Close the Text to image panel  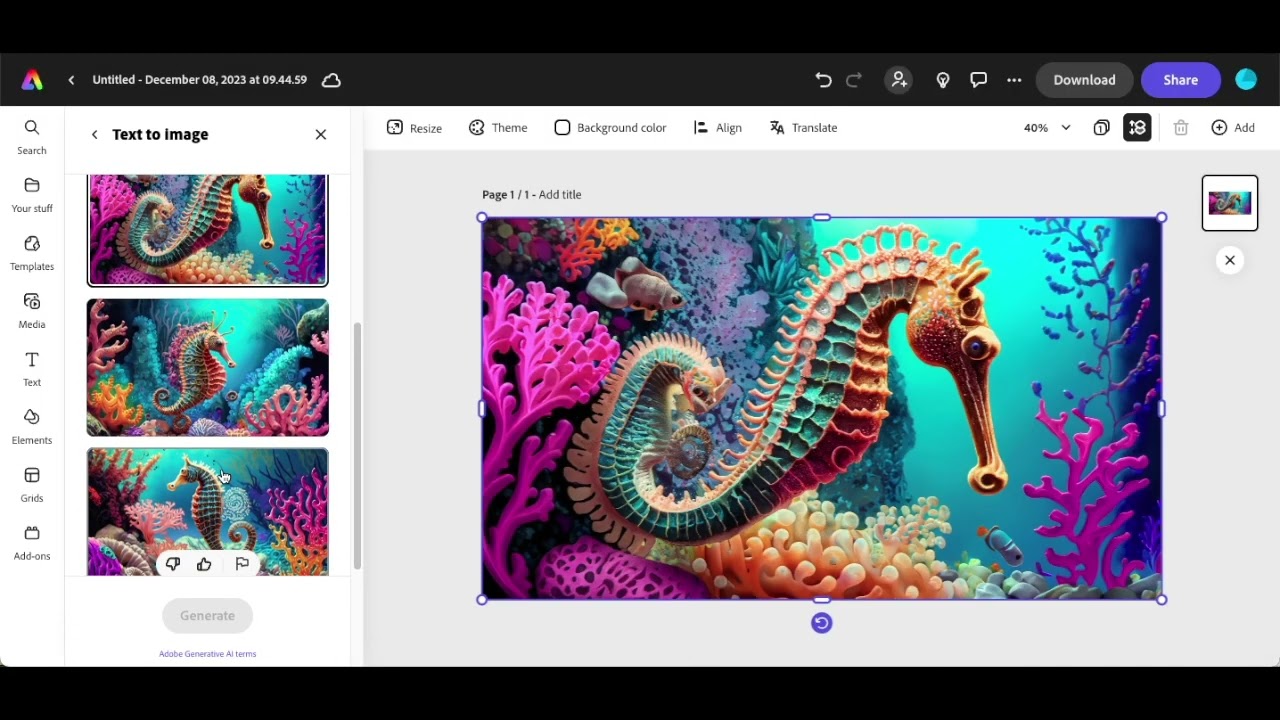pyautogui.click(x=321, y=134)
